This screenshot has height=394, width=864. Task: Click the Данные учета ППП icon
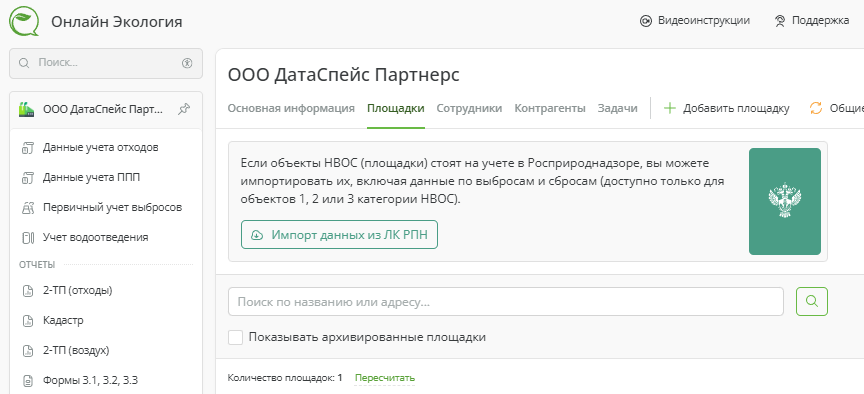click(x=28, y=177)
